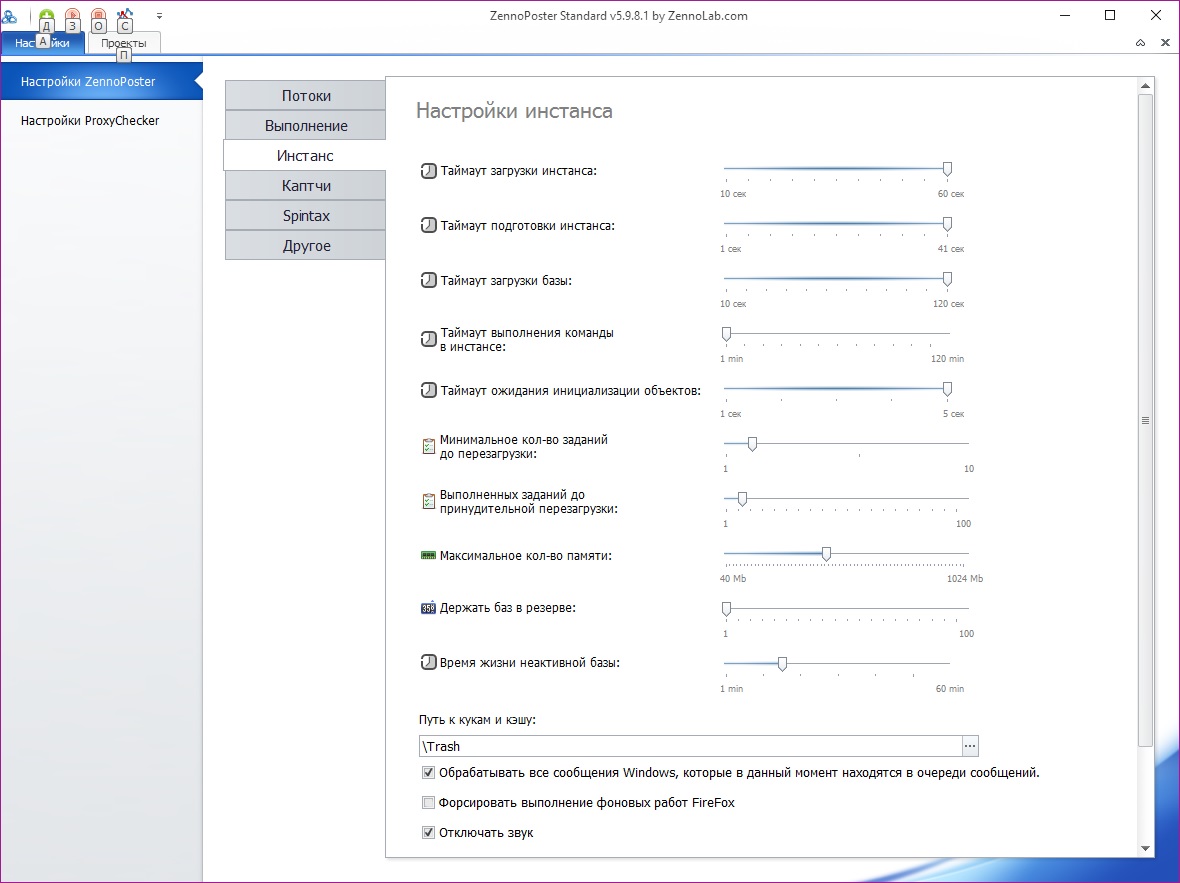The width and height of the screenshot is (1180, 883).
Task: Click clock icon beside Таймаут ожидания инициализации
Action: tap(428, 390)
